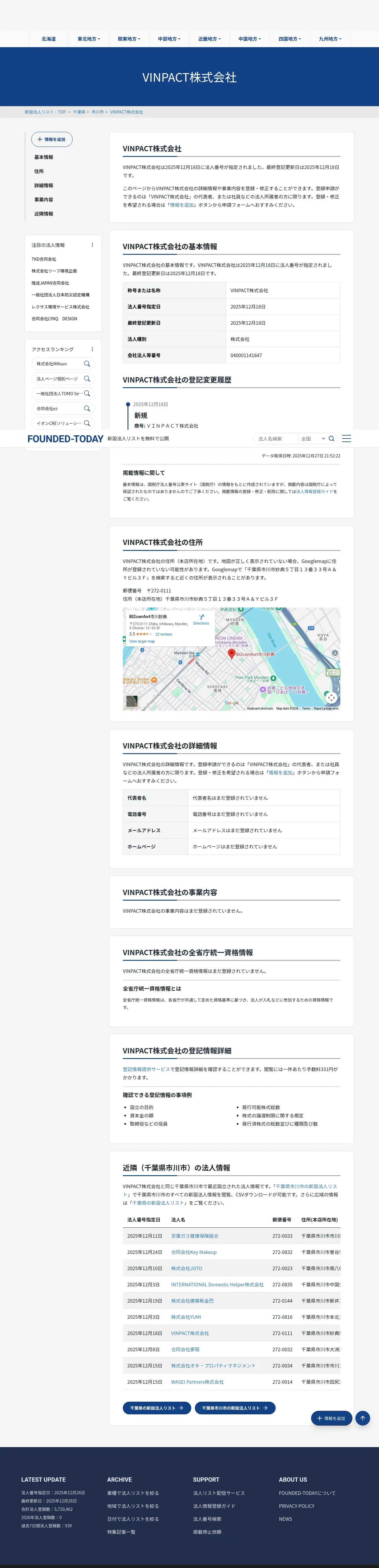Image resolution: width=379 pixels, height=1568 pixels.
Task: Focus the 法人名検索 search field
Action: tap(275, 438)
